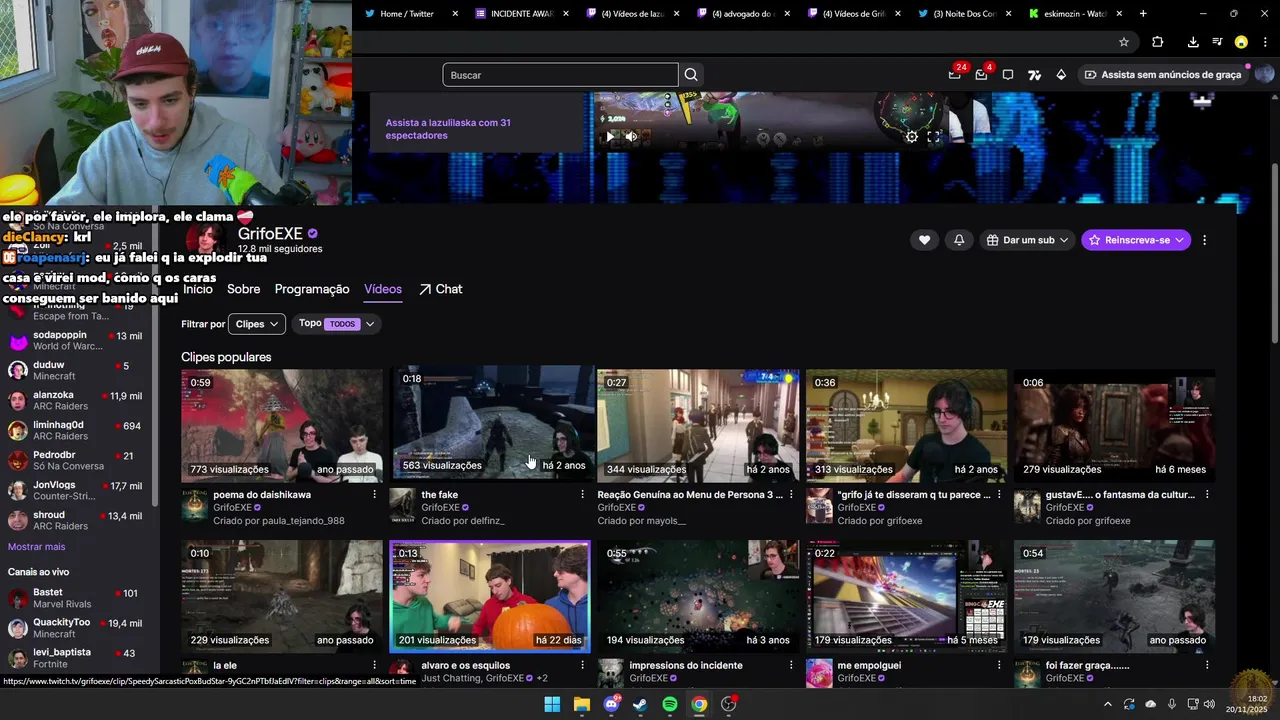This screenshot has height=720, width=1280.
Task: Switch to the 'Programação' channel tab
Action: pyautogui.click(x=312, y=289)
